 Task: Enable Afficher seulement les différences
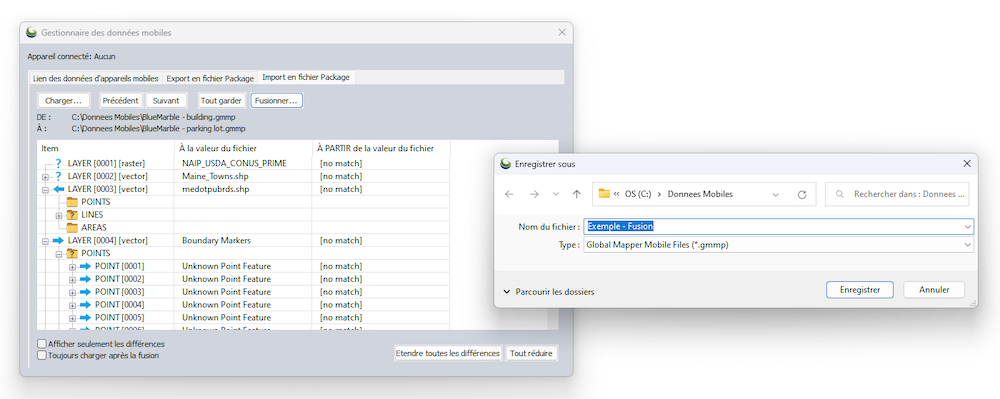click(x=42, y=344)
